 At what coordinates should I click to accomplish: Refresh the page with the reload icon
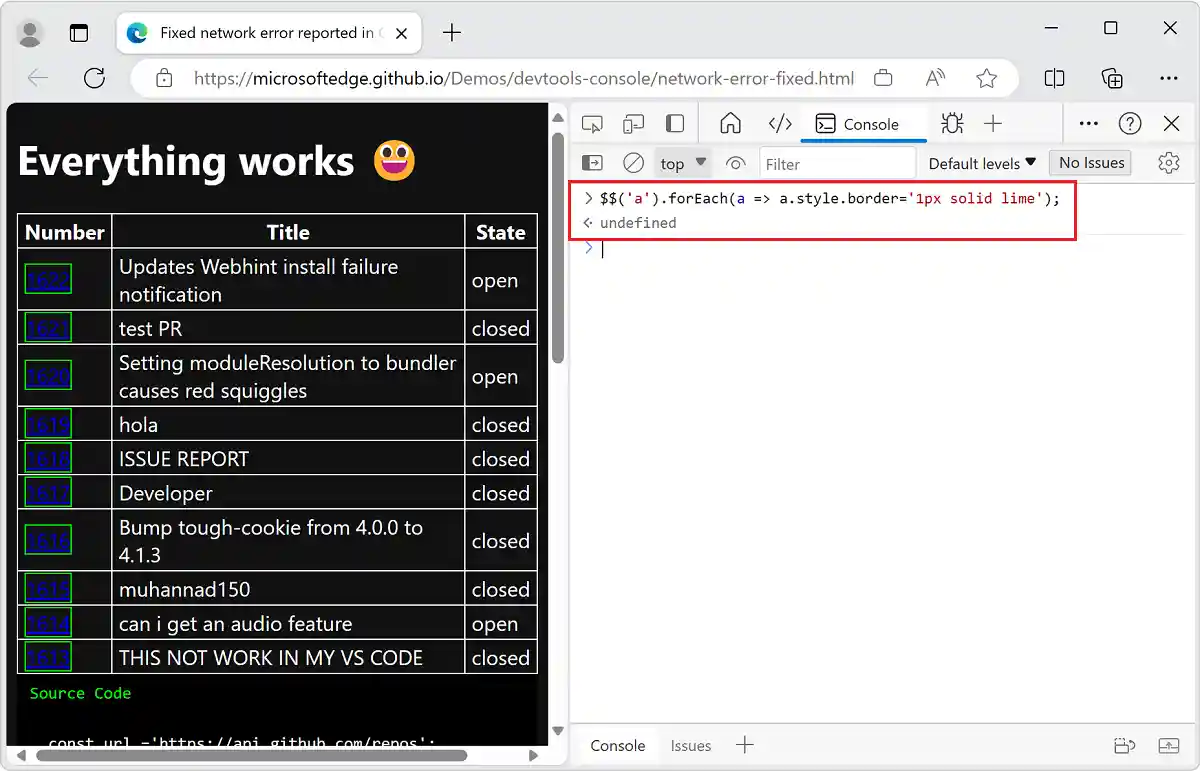click(95, 78)
